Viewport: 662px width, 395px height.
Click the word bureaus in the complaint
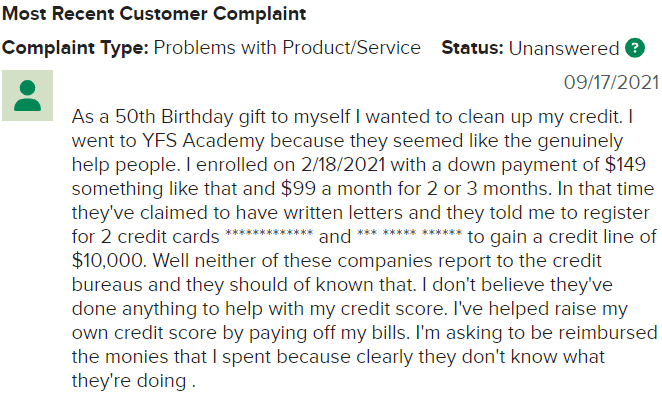[107, 285]
